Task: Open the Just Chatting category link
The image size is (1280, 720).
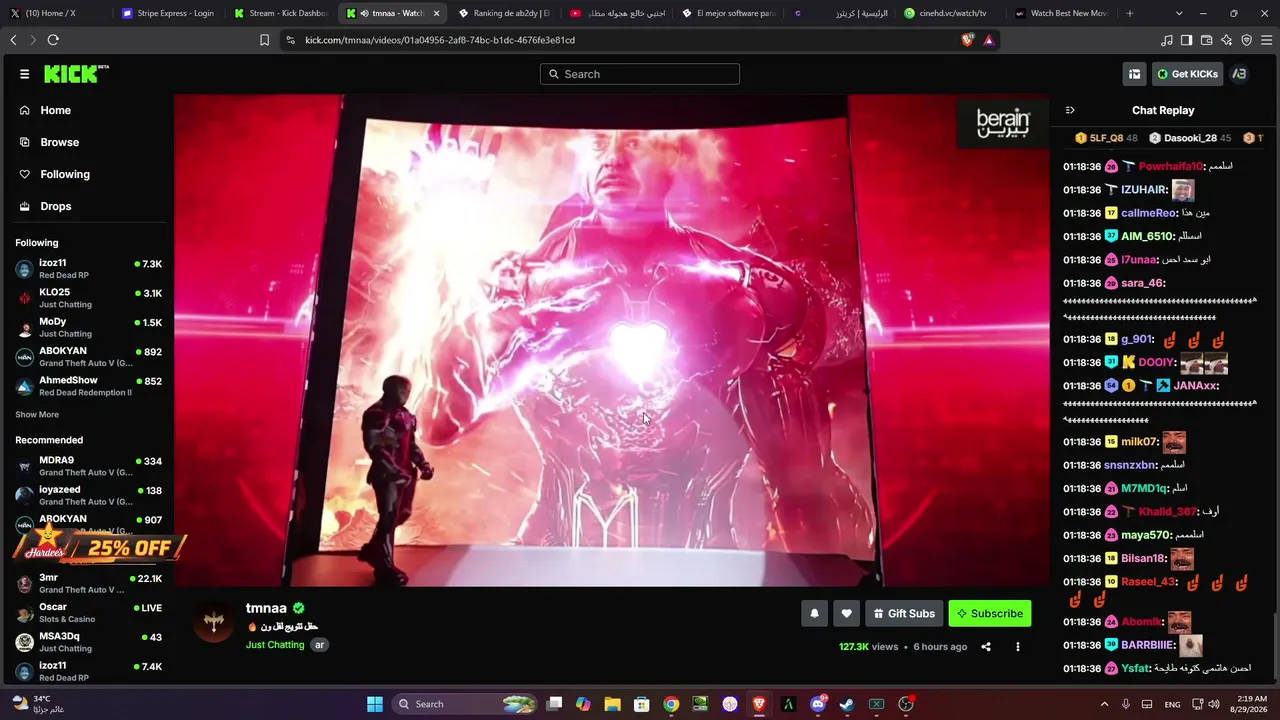Action: [x=275, y=645]
